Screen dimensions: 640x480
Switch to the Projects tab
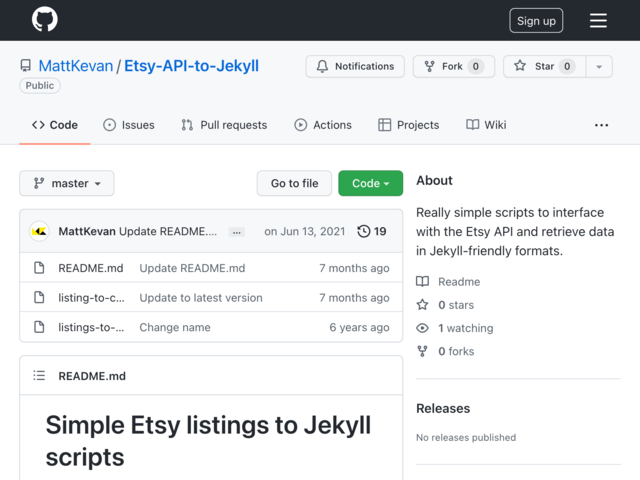coord(409,125)
